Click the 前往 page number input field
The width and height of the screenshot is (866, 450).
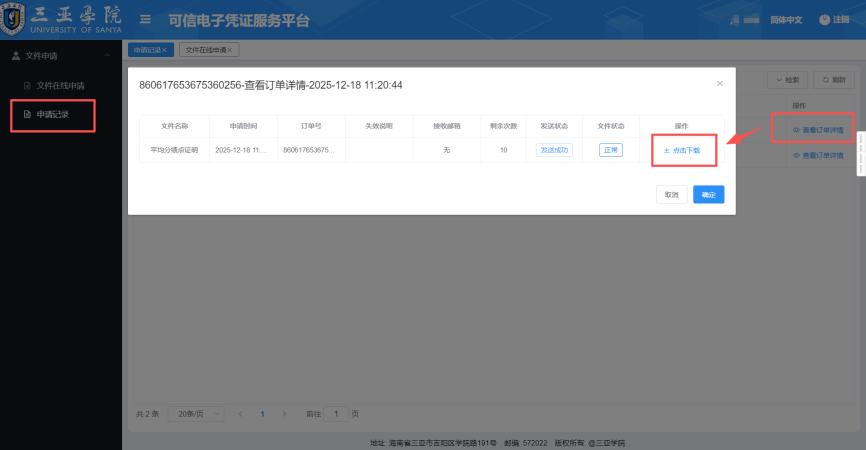pyautogui.click(x=336, y=413)
